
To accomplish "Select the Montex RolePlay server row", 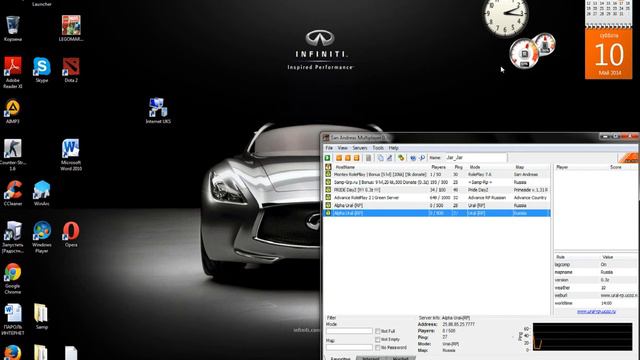I will [437, 174].
